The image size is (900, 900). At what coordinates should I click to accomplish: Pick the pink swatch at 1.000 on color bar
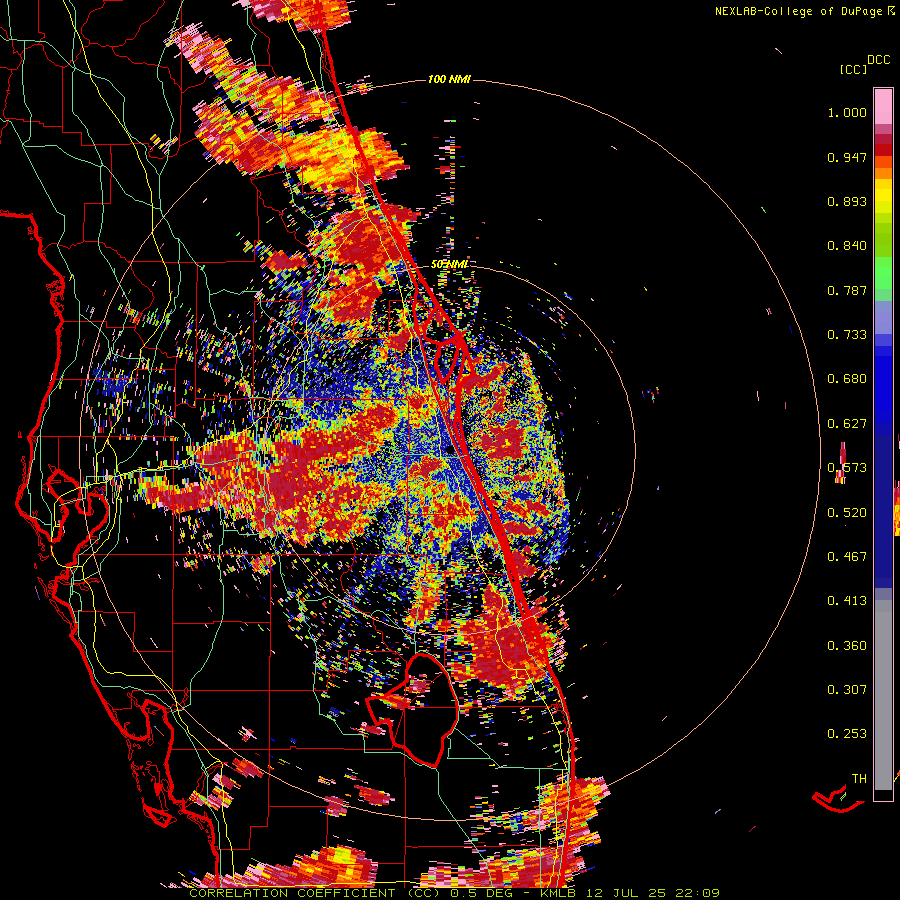click(883, 107)
